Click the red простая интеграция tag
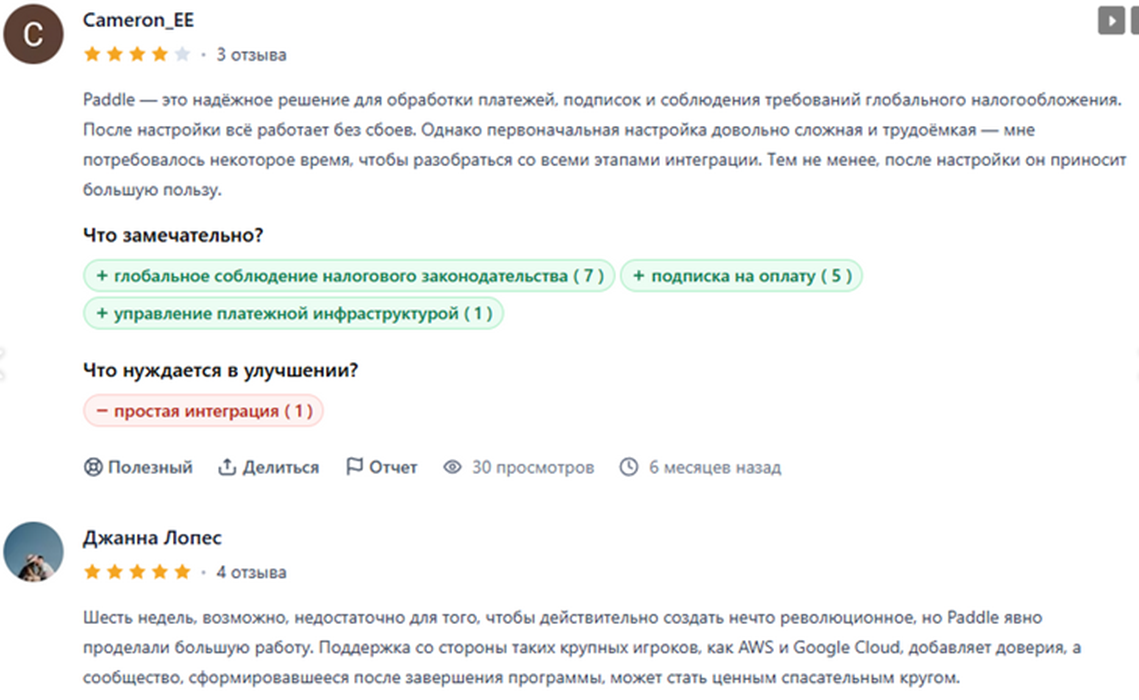 click(203, 411)
